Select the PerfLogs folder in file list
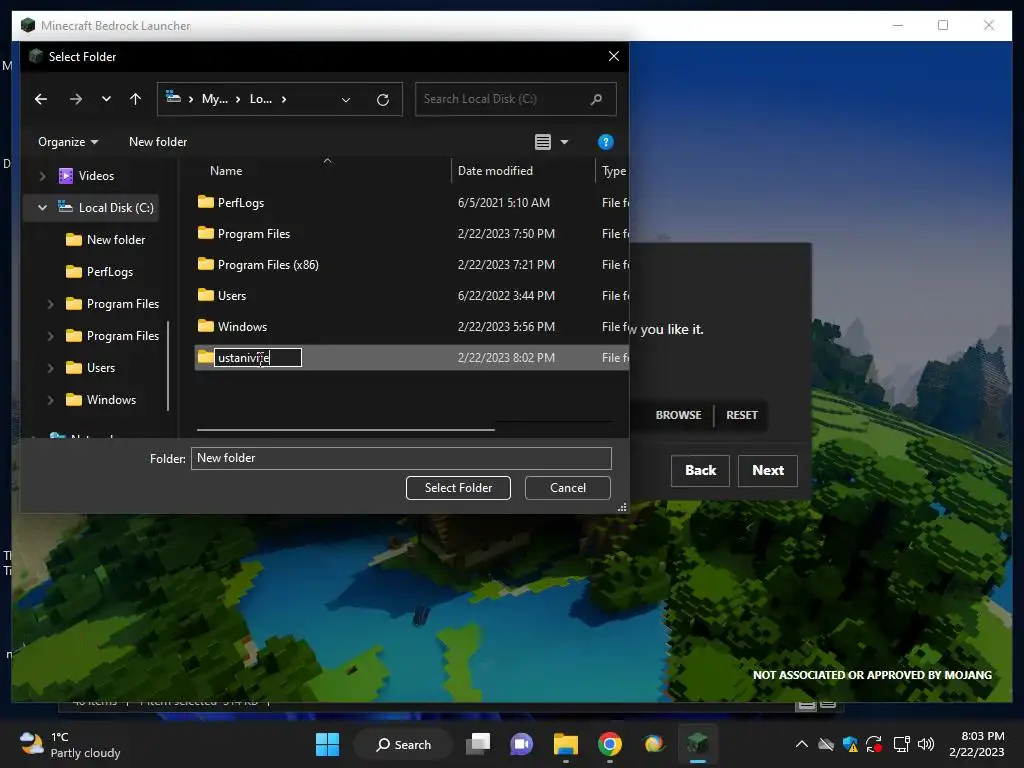Screen dimensions: 1024x768 click(411, 202)
